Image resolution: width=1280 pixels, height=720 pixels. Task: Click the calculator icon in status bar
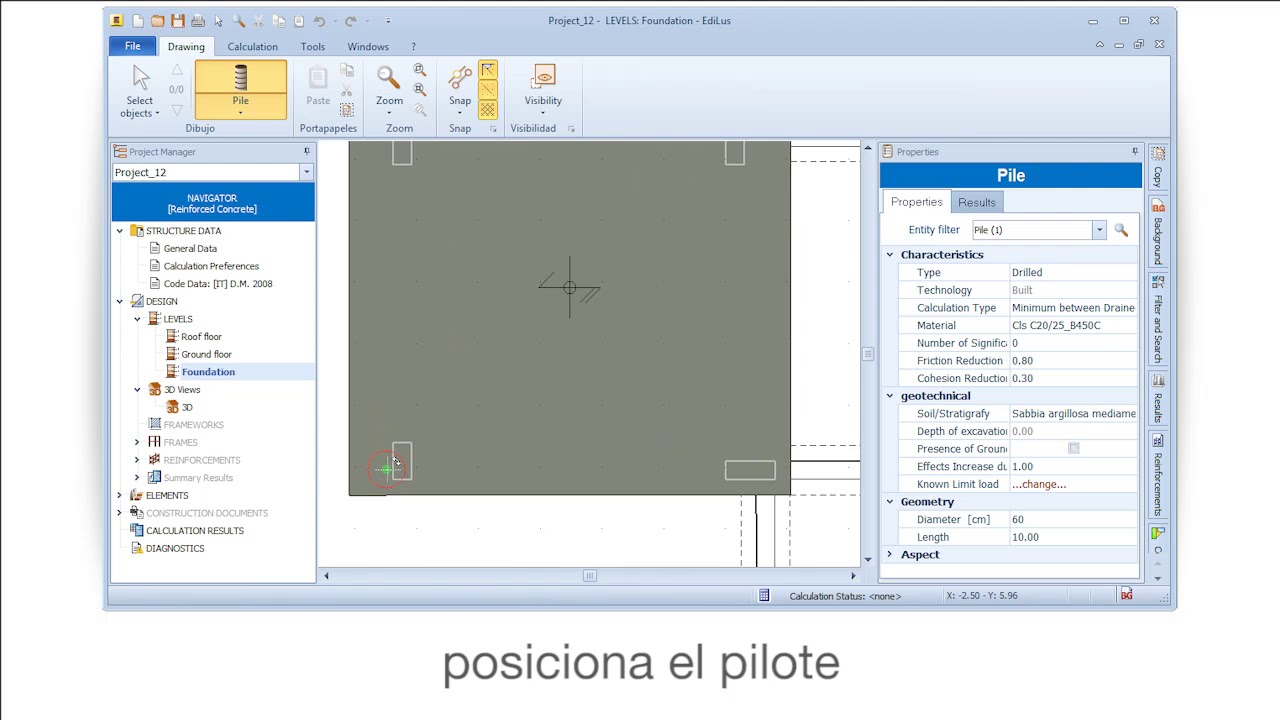click(764, 596)
